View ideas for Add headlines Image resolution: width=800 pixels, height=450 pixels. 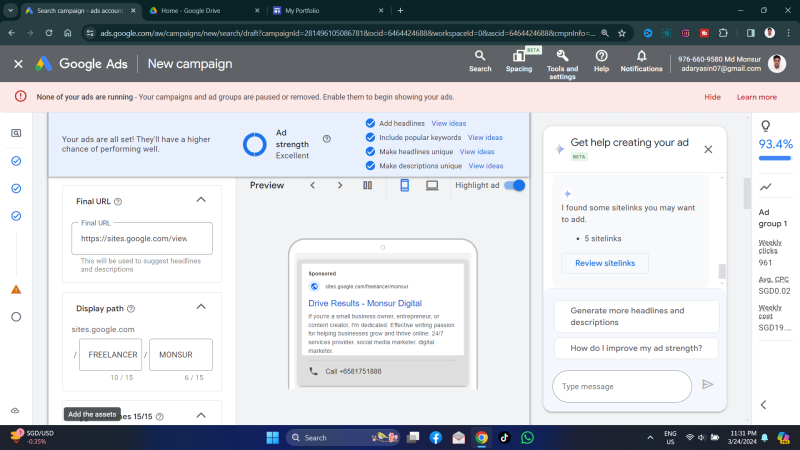(448, 123)
